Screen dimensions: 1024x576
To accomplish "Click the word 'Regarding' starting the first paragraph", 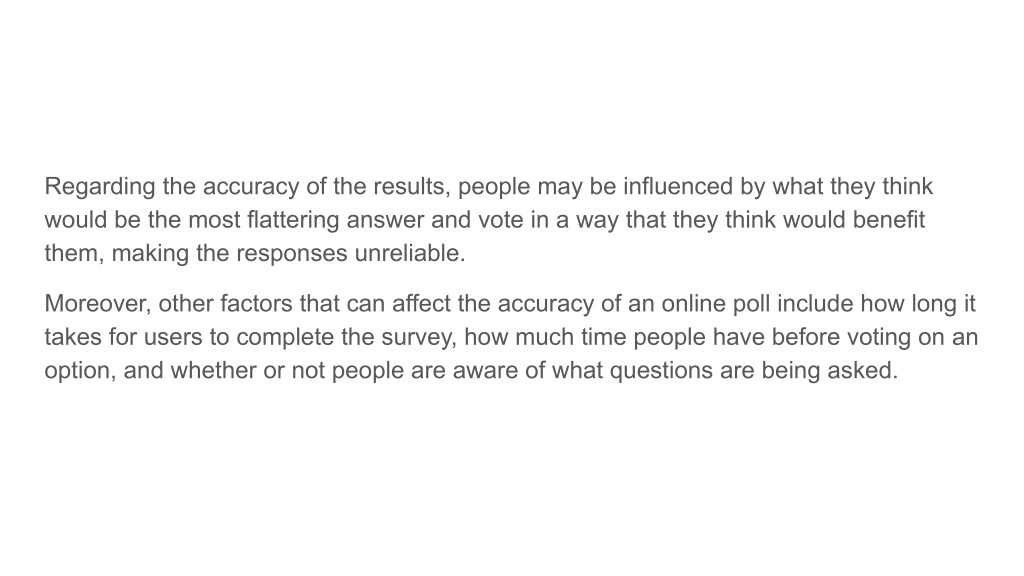I will (100, 187).
